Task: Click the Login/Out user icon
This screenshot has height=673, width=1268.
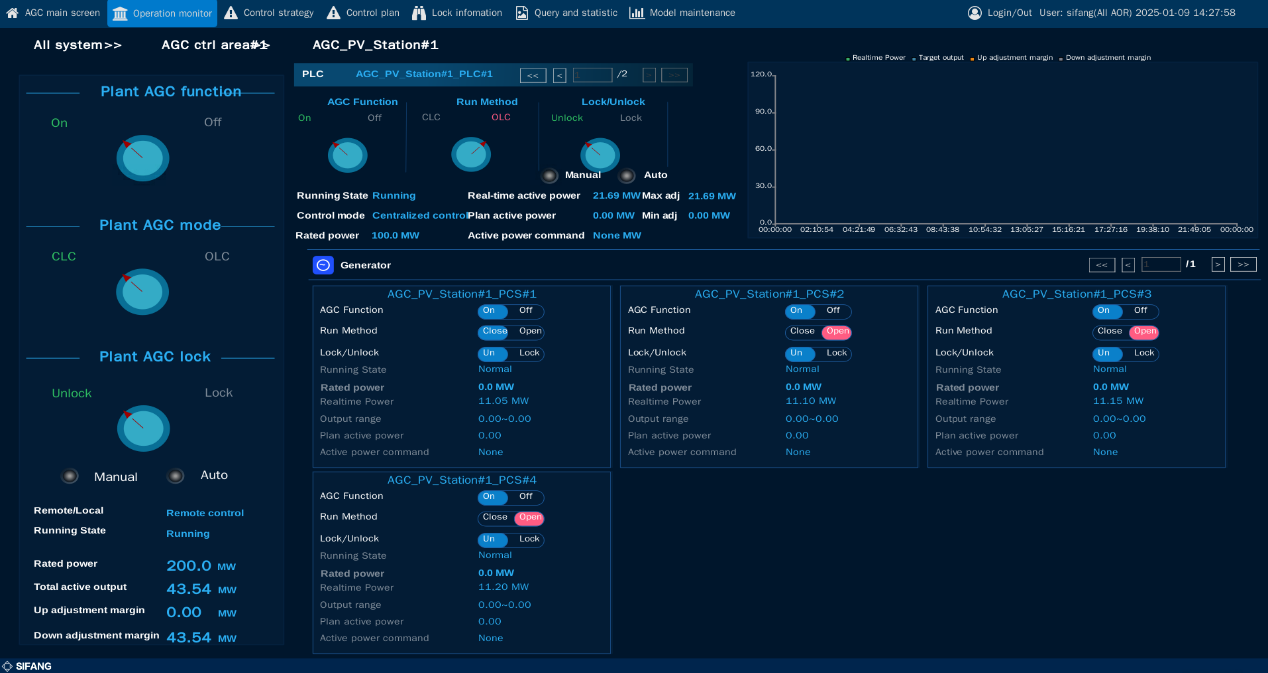Action: click(x=975, y=13)
